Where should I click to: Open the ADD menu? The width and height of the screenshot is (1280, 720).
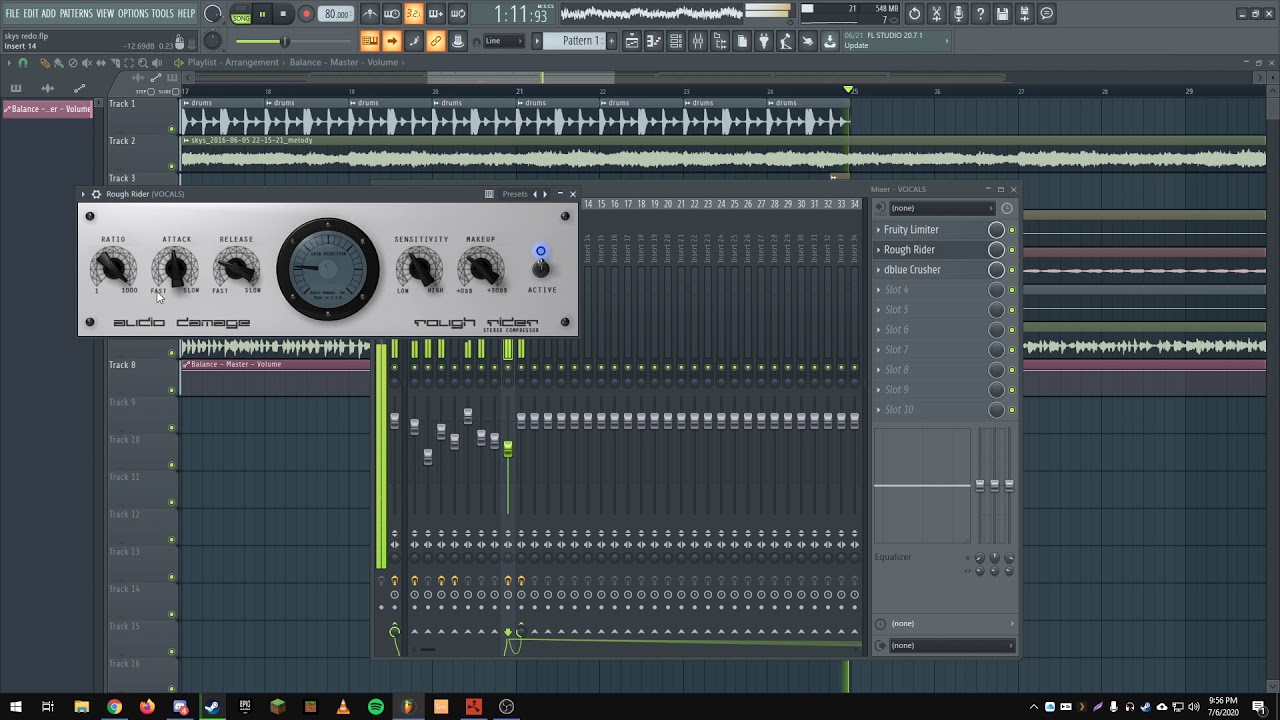(48, 14)
